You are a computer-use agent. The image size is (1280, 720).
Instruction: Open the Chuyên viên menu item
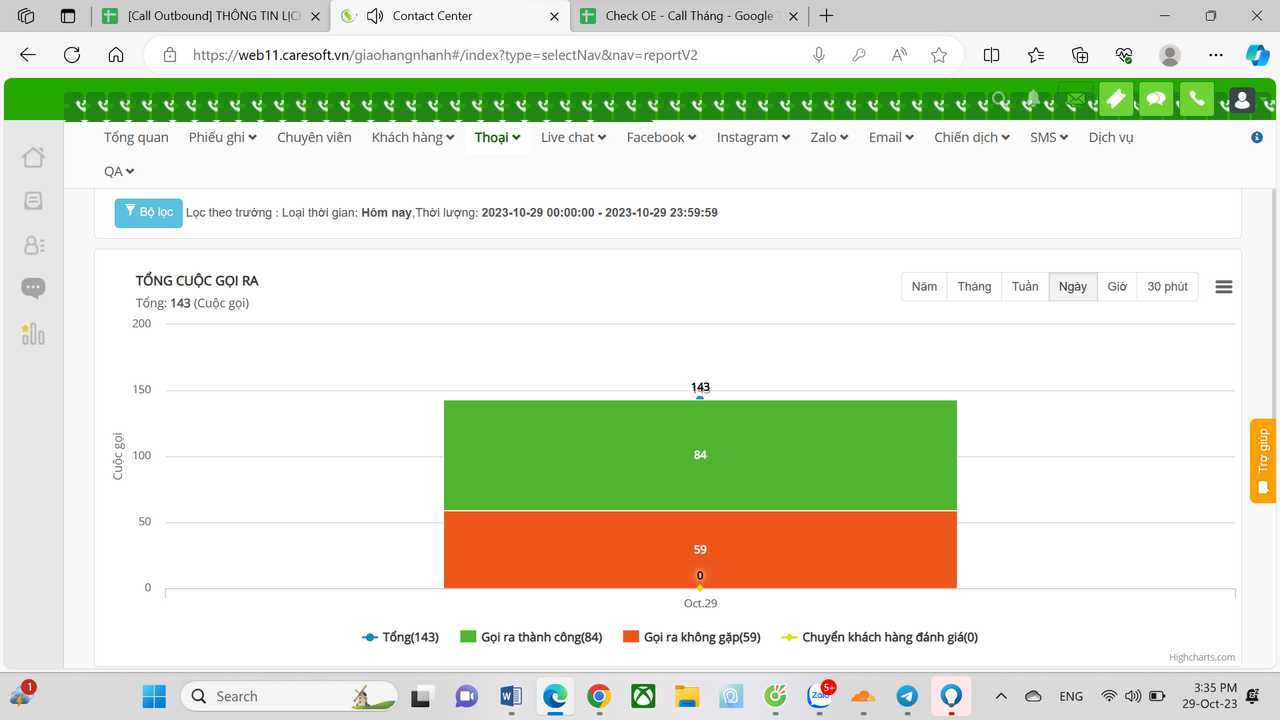[x=314, y=137]
